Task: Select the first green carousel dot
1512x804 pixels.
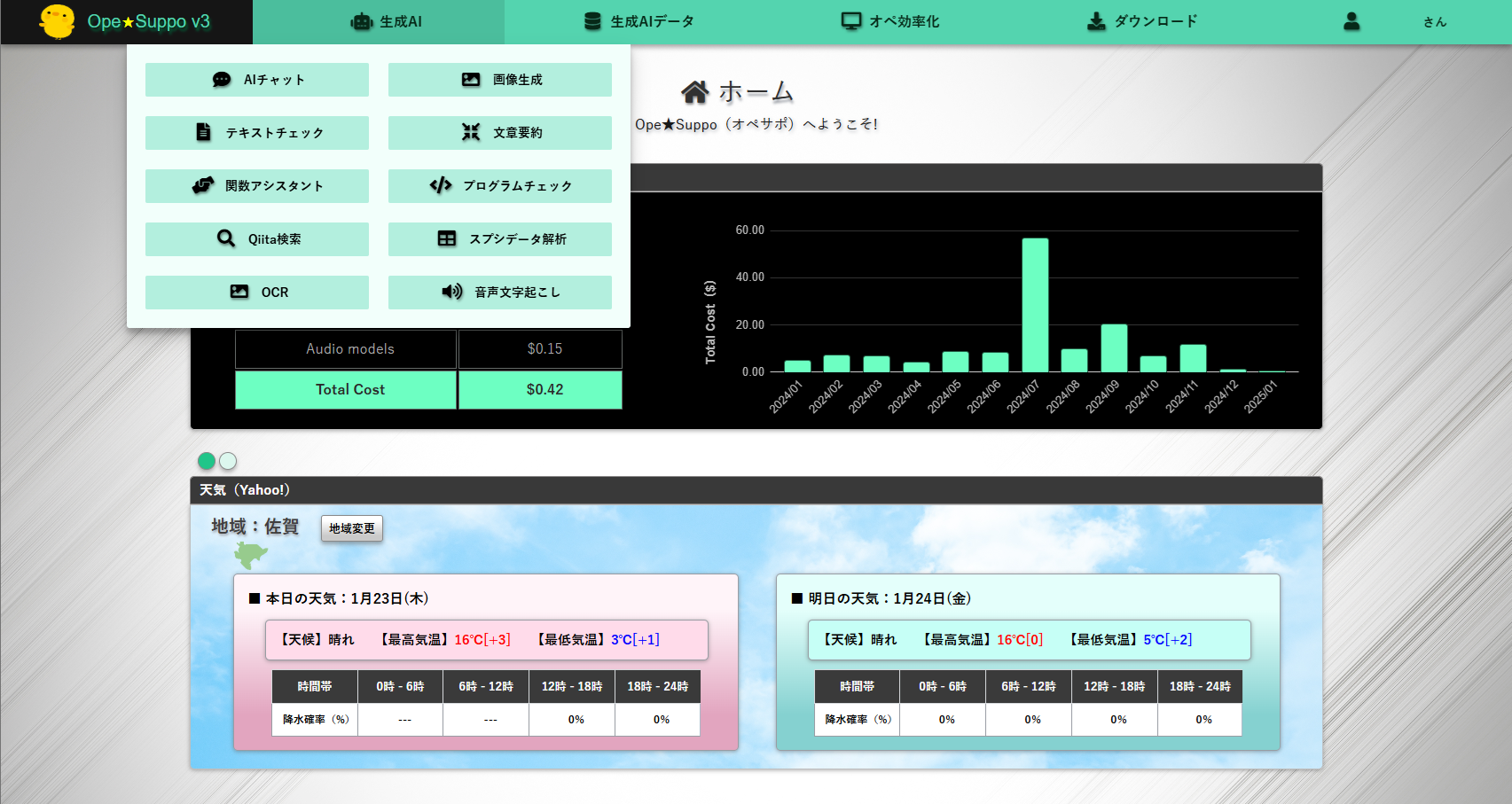Action: click(x=207, y=461)
